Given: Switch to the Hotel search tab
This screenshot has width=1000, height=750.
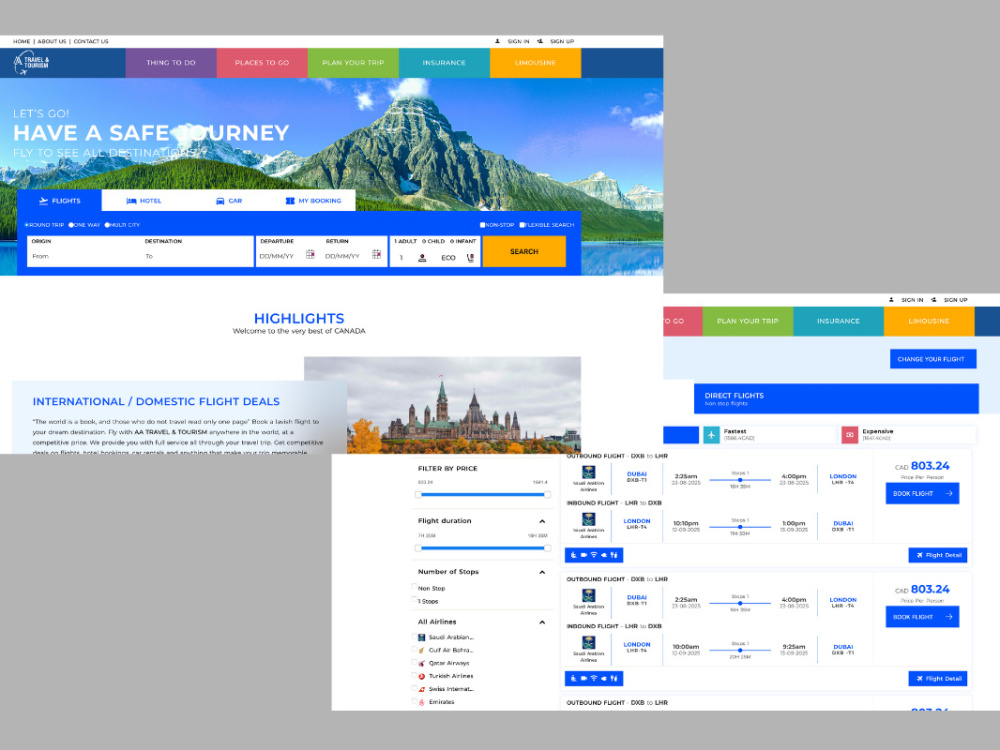Looking at the screenshot, I should point(144,201).
